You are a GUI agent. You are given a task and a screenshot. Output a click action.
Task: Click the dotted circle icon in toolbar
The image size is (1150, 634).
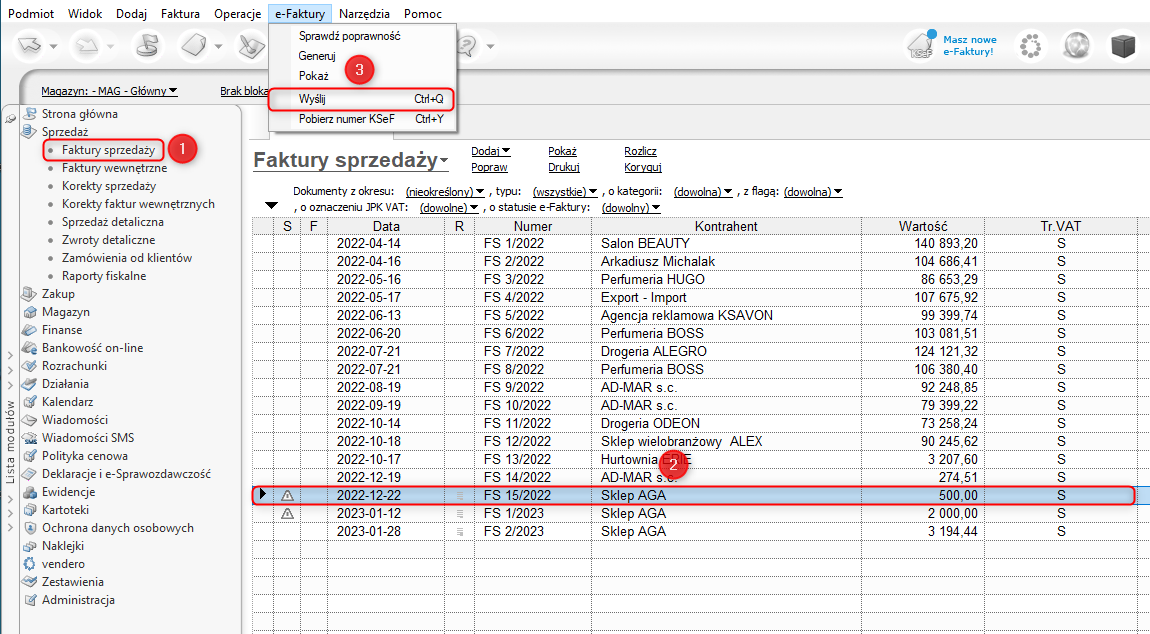click(x=1030, y=47)
